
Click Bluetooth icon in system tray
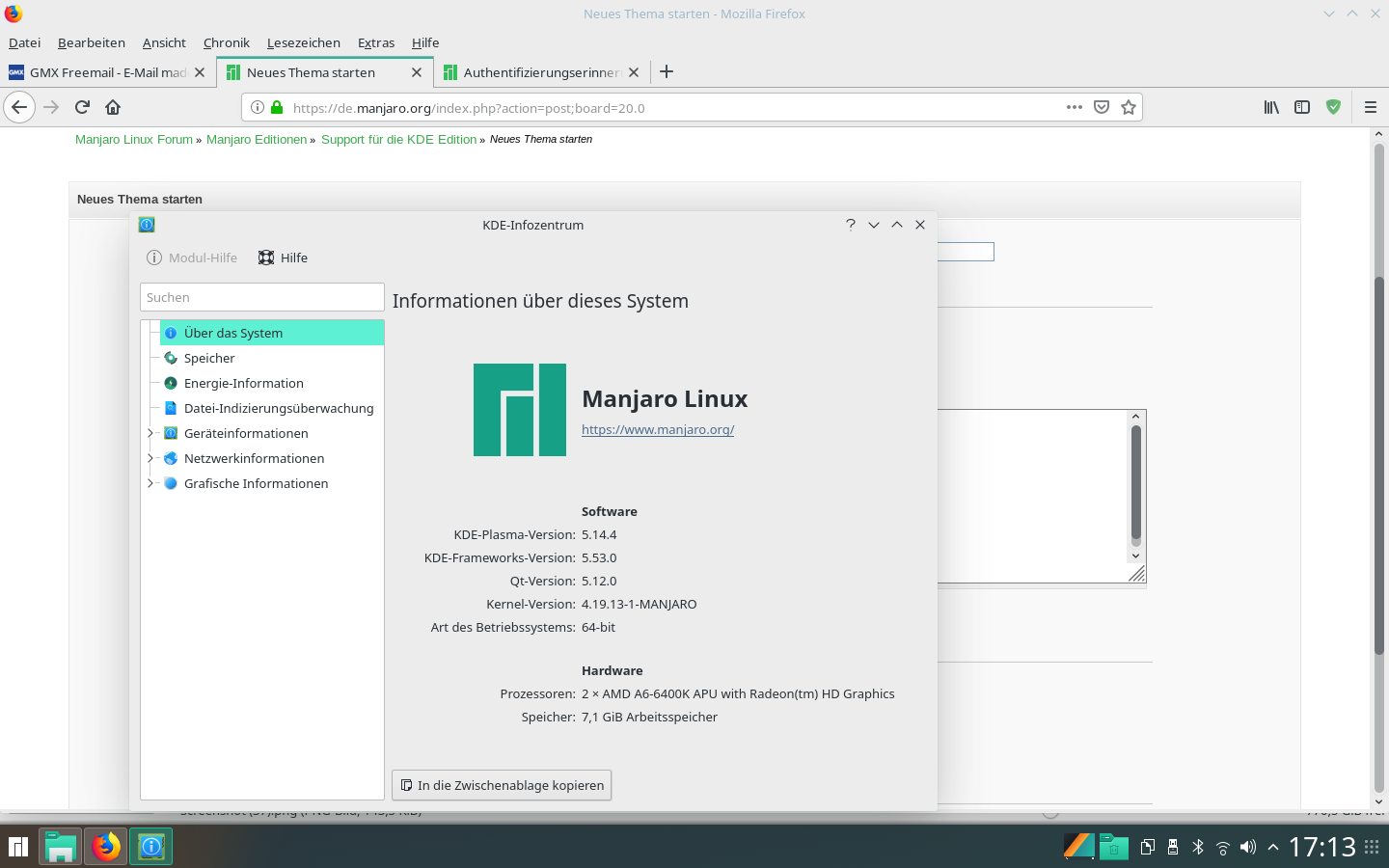click(1198, 847)
